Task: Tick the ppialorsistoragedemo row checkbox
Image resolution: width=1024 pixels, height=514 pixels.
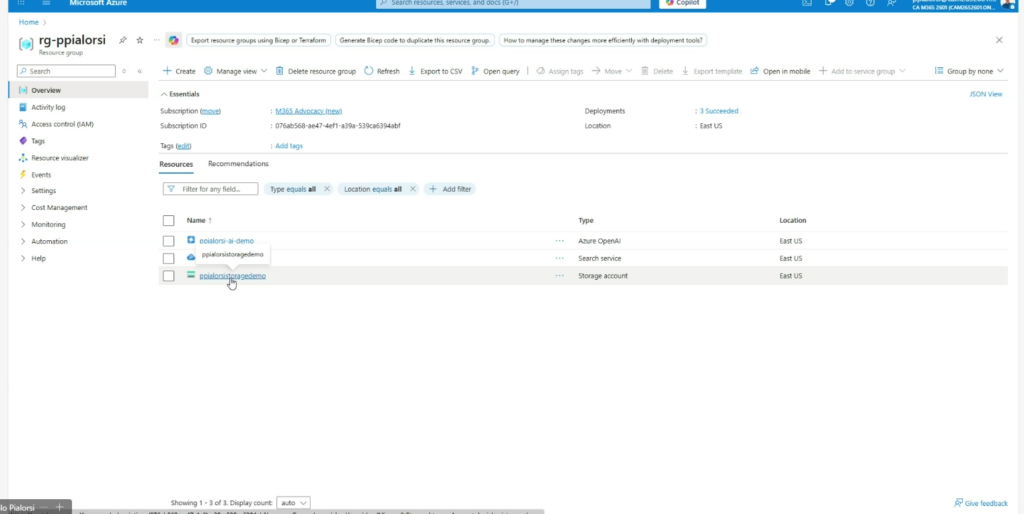Action: [x=168, y=276]
